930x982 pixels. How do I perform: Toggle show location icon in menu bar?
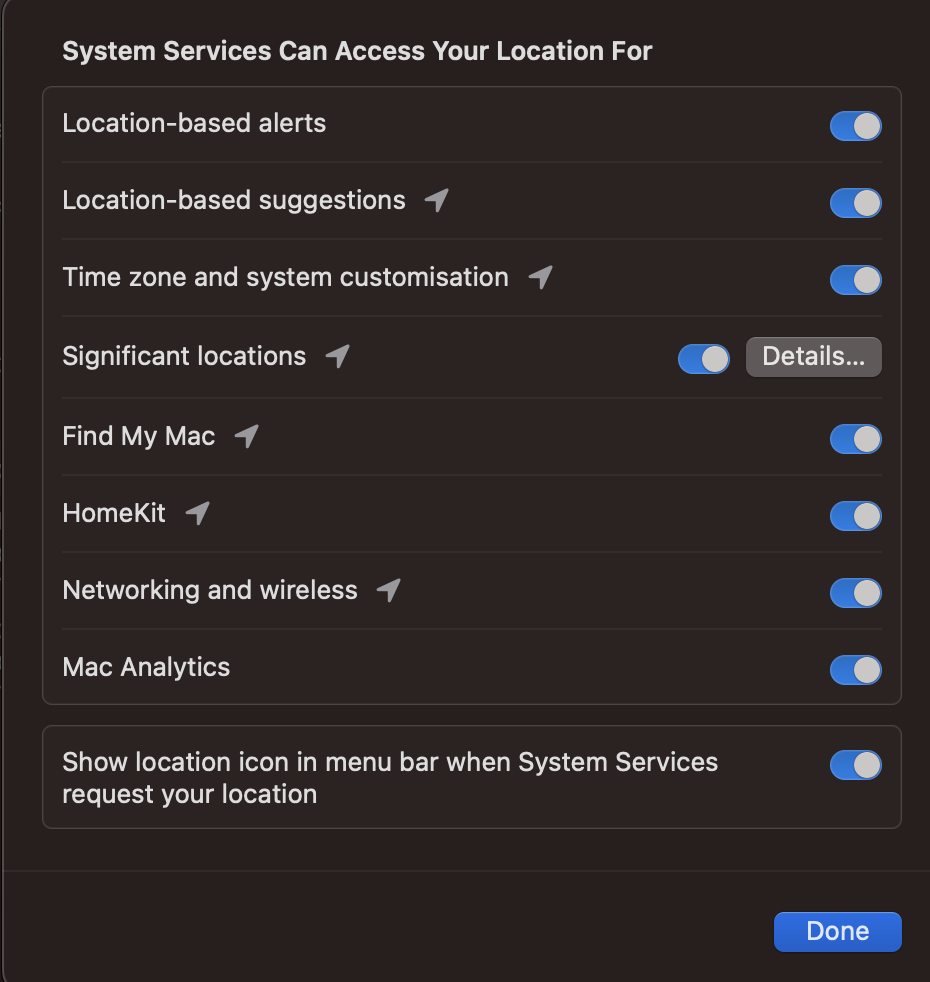coord(855,765)
